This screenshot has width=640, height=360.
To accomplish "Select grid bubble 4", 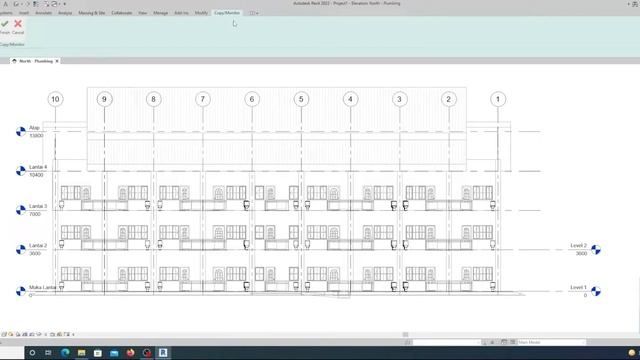I will coord(350,99).
